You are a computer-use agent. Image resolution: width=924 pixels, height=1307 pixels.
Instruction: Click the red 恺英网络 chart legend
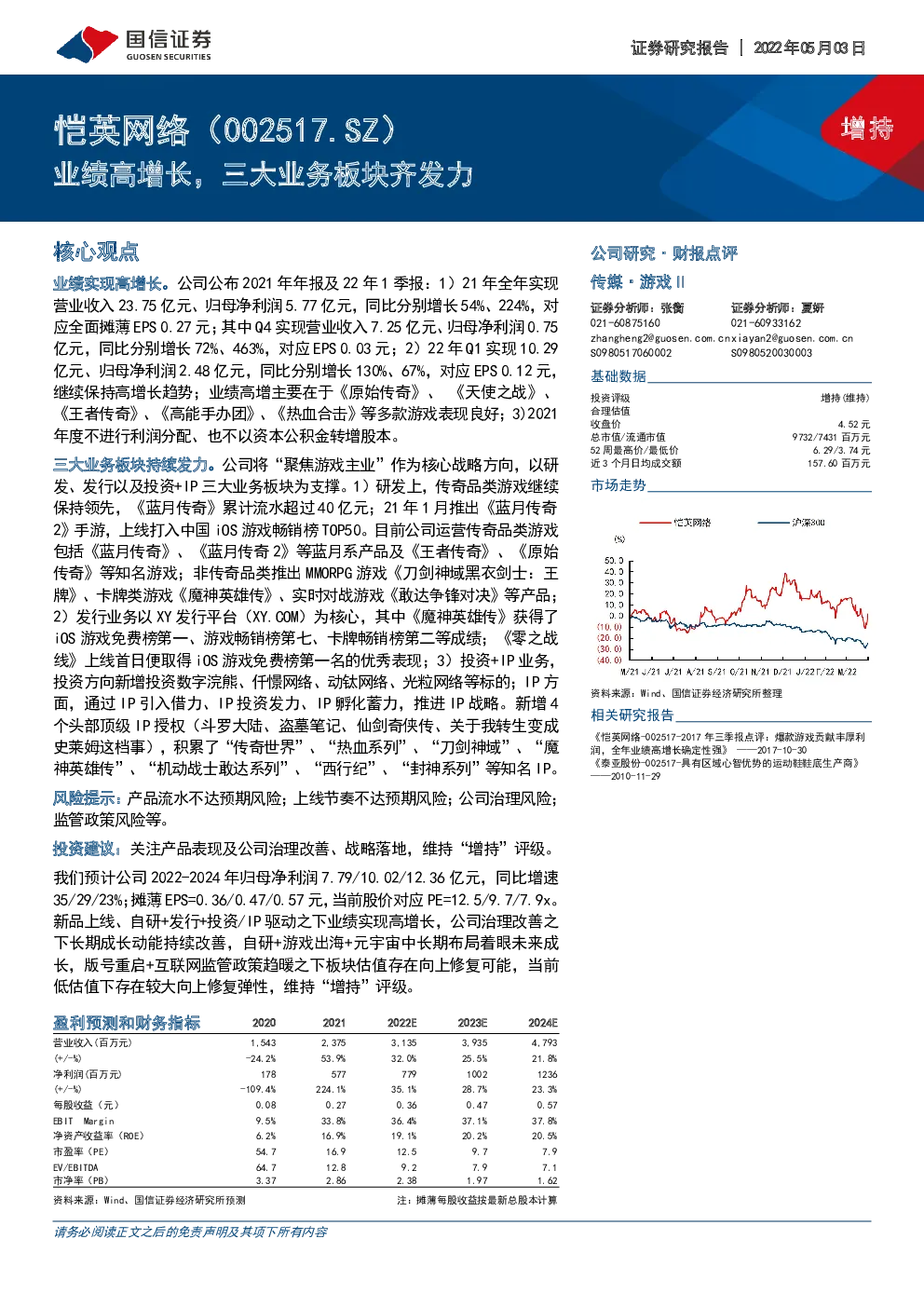(675, 523)
